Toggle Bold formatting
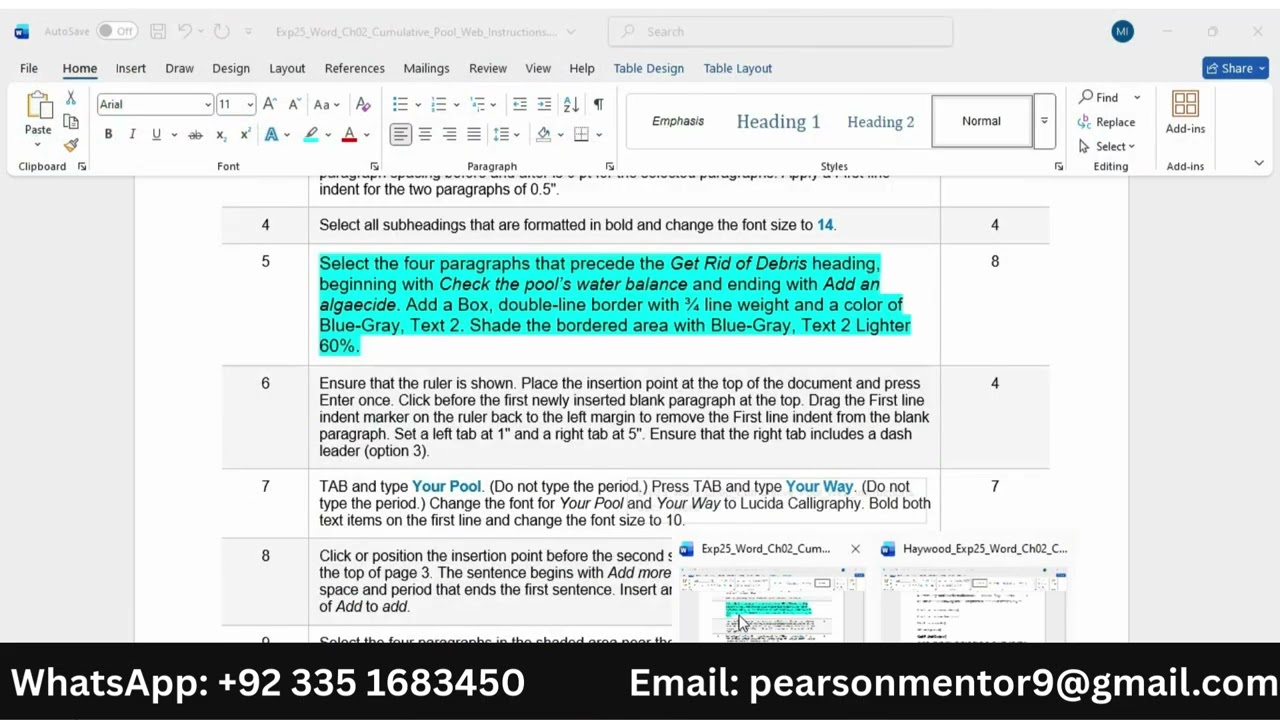The image size is (1280, 720). pyautogui.click(x=108, y=134)
